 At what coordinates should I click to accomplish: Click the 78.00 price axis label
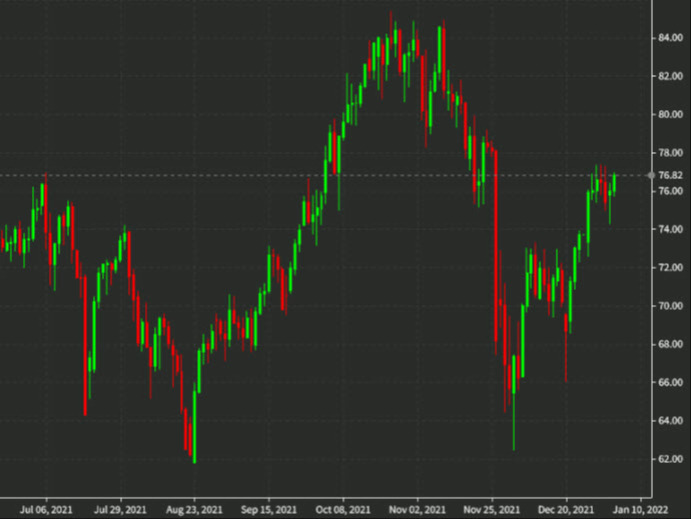pos(670,153)
